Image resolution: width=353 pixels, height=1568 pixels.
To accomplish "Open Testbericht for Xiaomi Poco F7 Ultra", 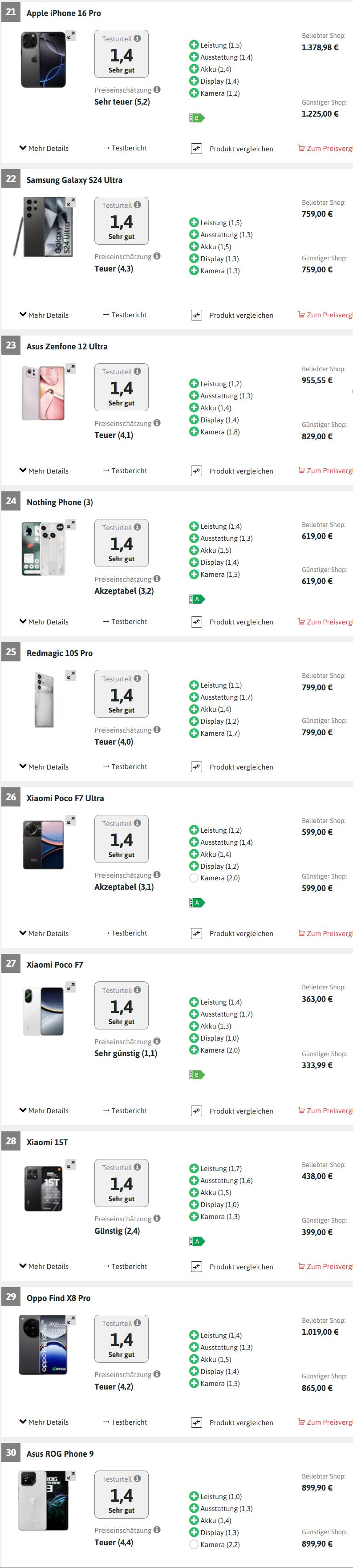I will tap(125, 933).
